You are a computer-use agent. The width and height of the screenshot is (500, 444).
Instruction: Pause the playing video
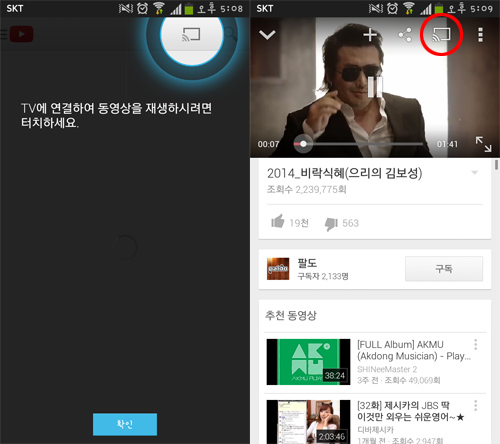[375, 87]
